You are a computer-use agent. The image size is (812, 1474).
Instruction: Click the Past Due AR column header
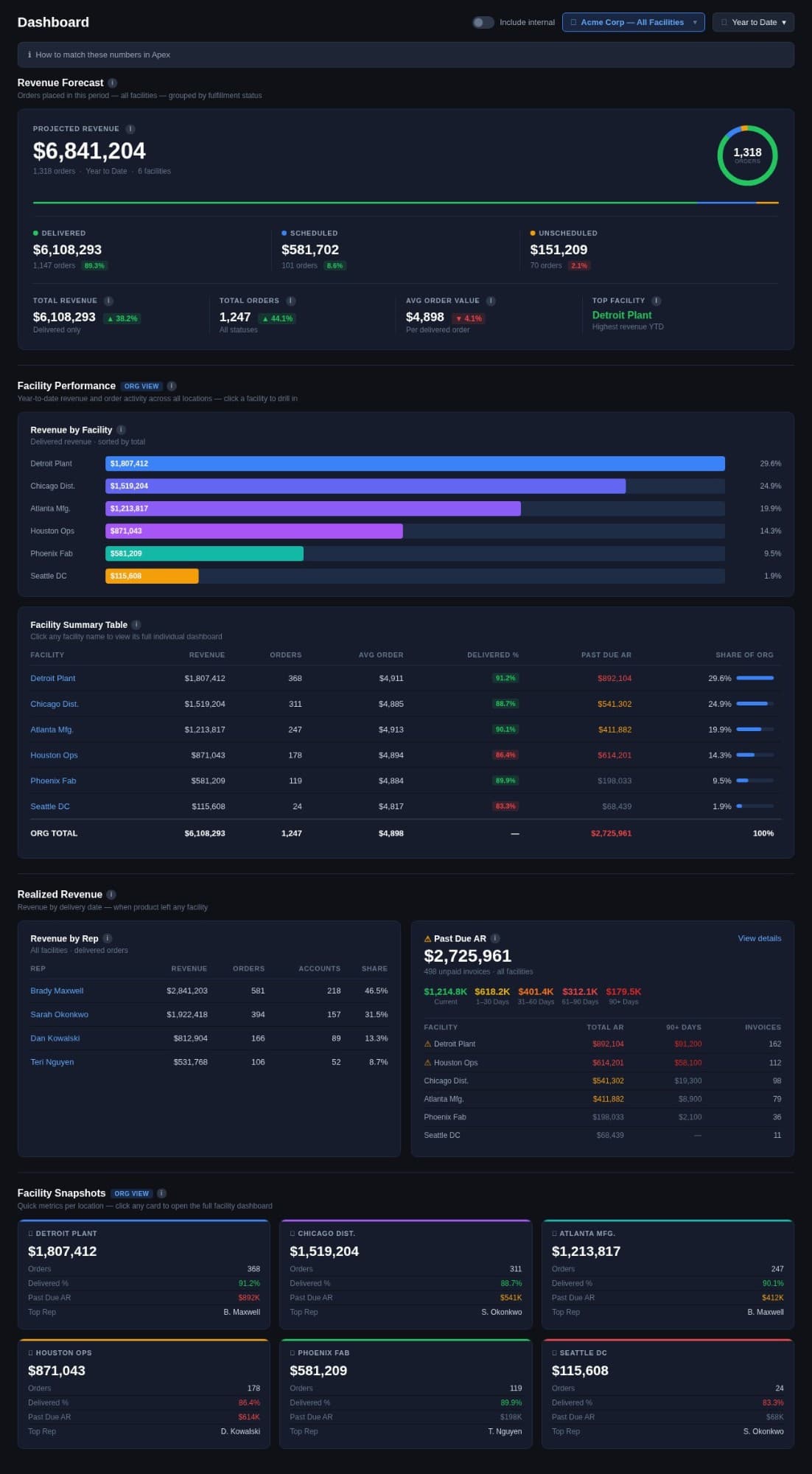click(x=606, y=655)
